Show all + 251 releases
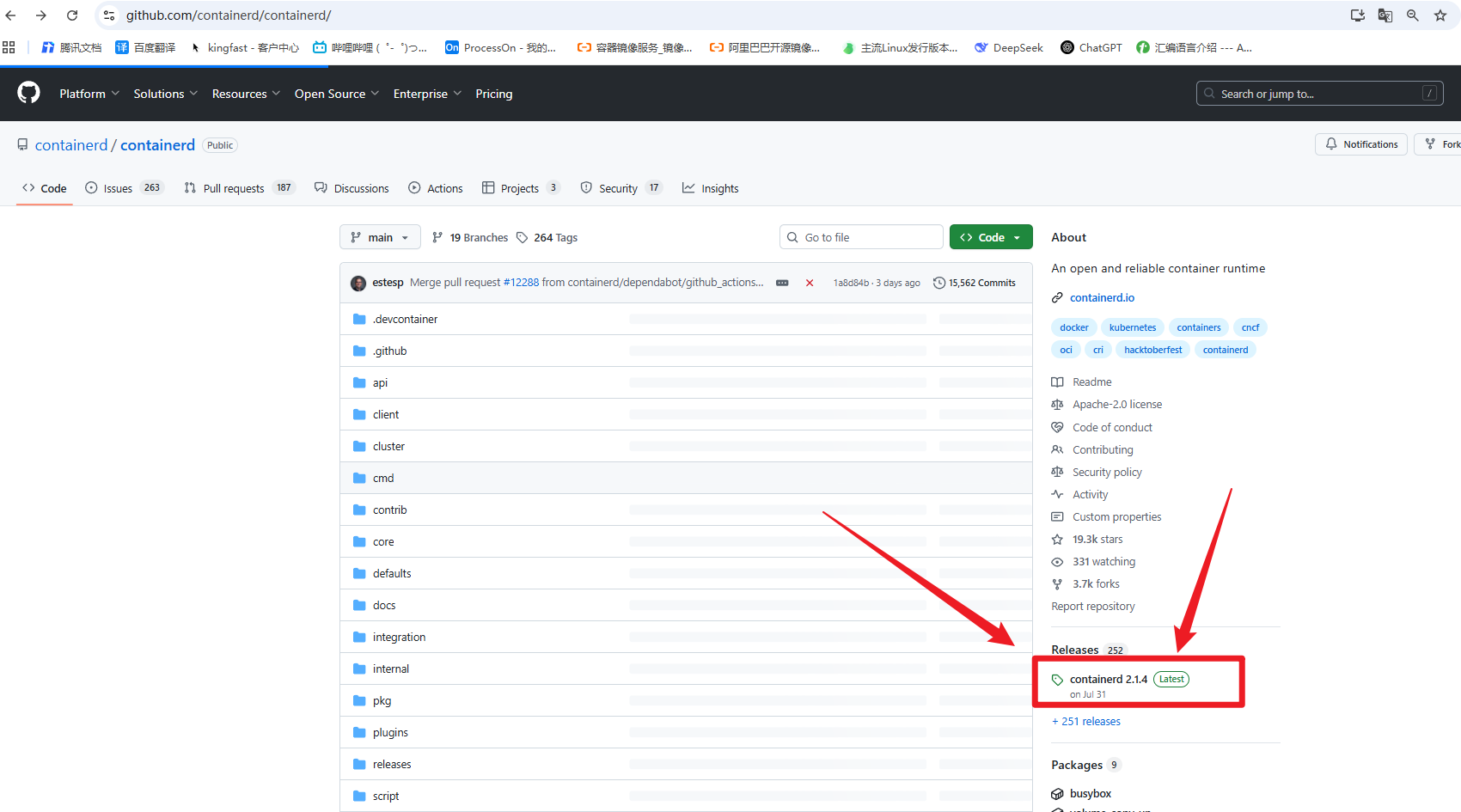 [x=1086, y=721]
